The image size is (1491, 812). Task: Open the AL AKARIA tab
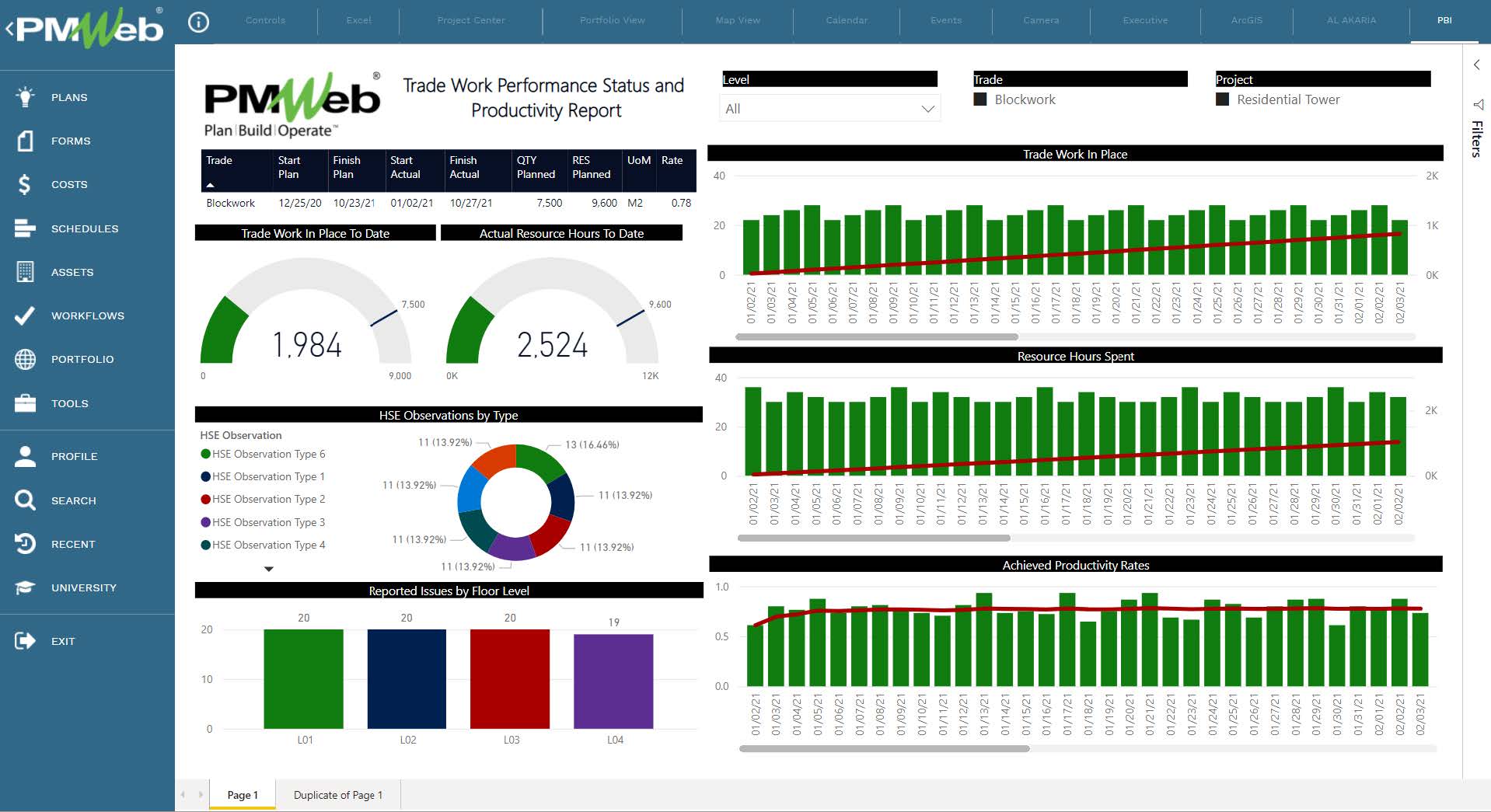[1351, 20]
